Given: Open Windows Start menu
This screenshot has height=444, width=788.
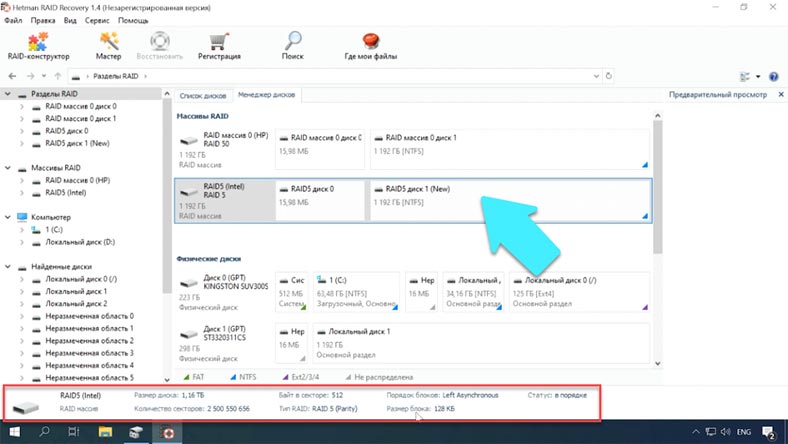Looking at the screenshot, I should (15, 431).
